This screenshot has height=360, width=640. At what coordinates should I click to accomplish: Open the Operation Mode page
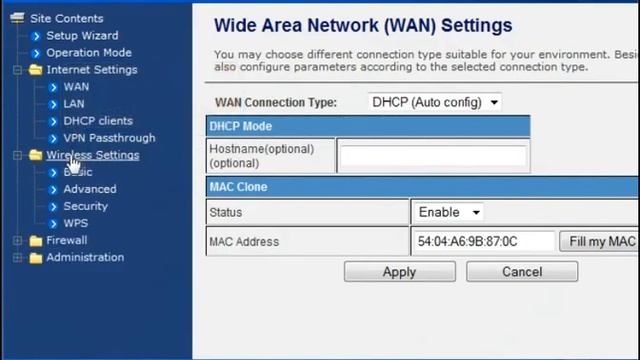(x=89, y=53)
